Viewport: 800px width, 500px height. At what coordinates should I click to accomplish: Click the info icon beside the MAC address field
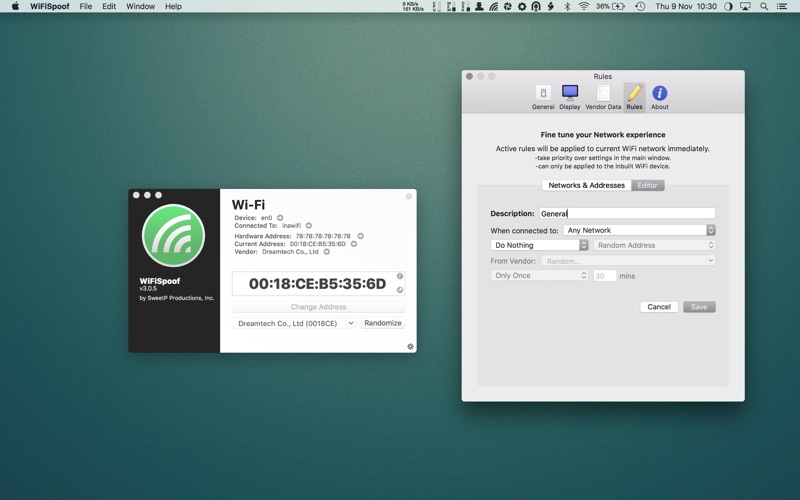click(x=400, y=276)
